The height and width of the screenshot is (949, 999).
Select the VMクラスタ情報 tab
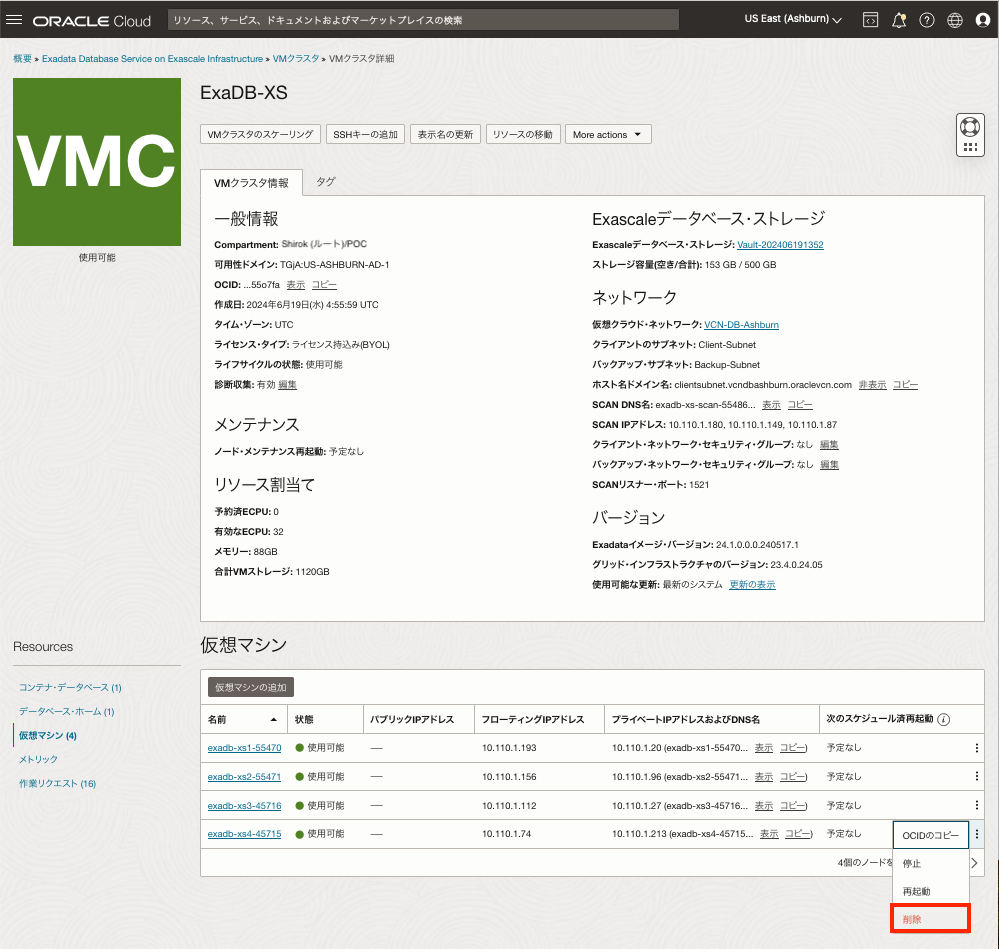[x=251, y=183]
